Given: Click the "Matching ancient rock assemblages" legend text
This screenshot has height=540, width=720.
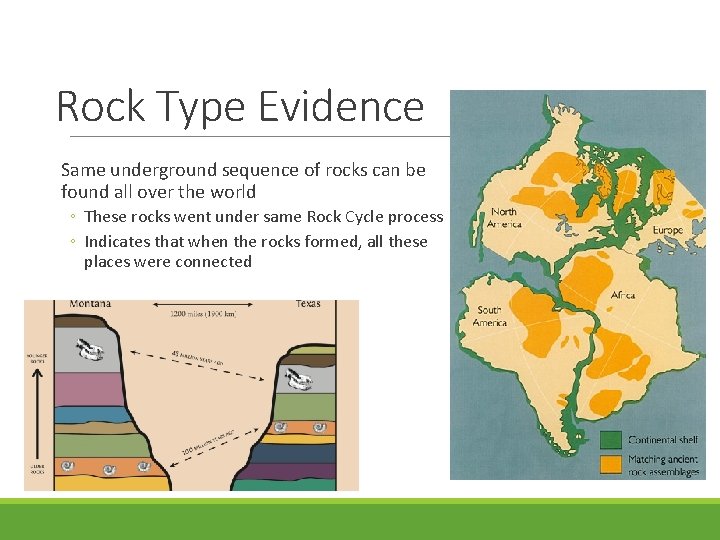Looking at the screenshot, I should tap(664, 465).
